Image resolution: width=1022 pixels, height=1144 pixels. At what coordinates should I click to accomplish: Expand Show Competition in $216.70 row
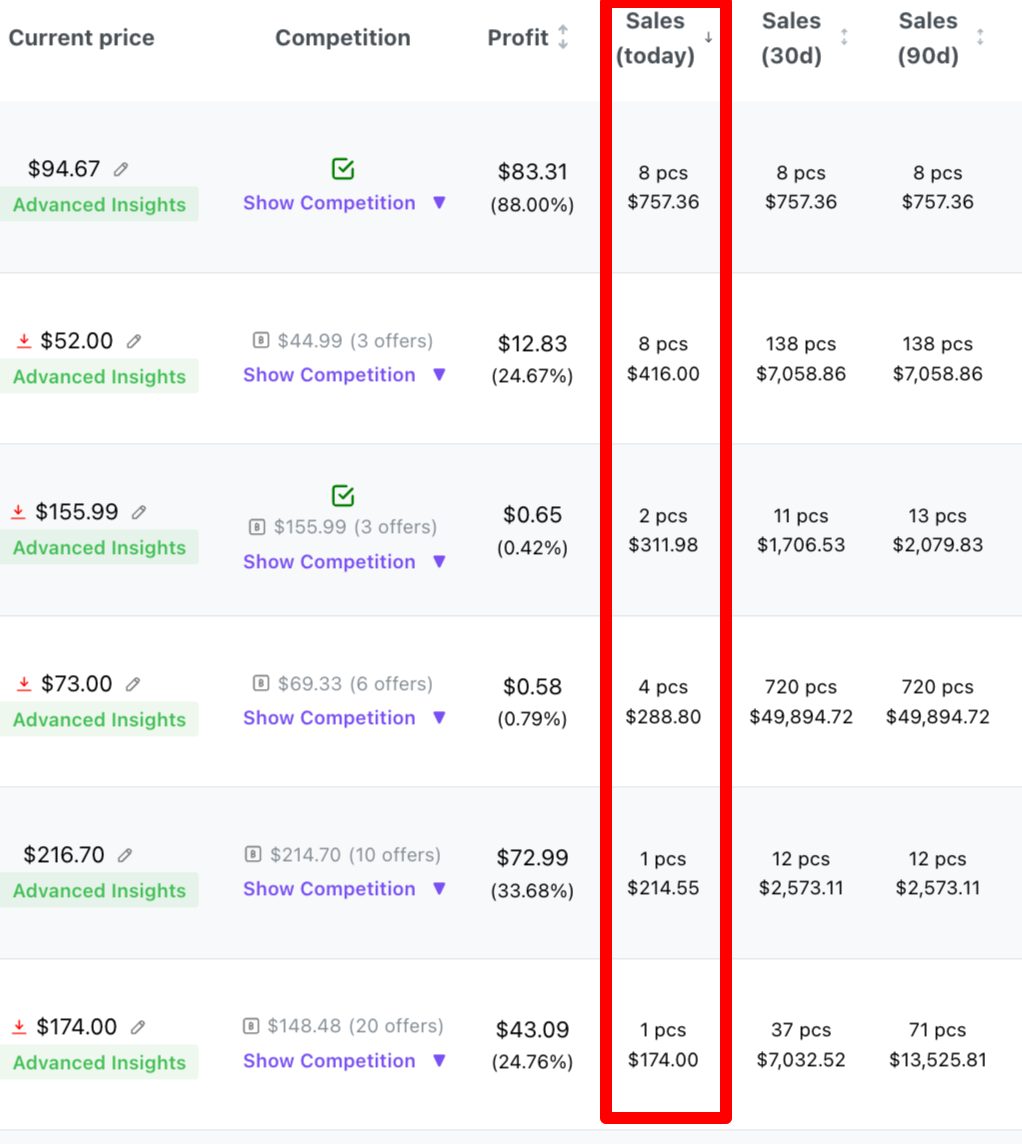tap(344, 888)
